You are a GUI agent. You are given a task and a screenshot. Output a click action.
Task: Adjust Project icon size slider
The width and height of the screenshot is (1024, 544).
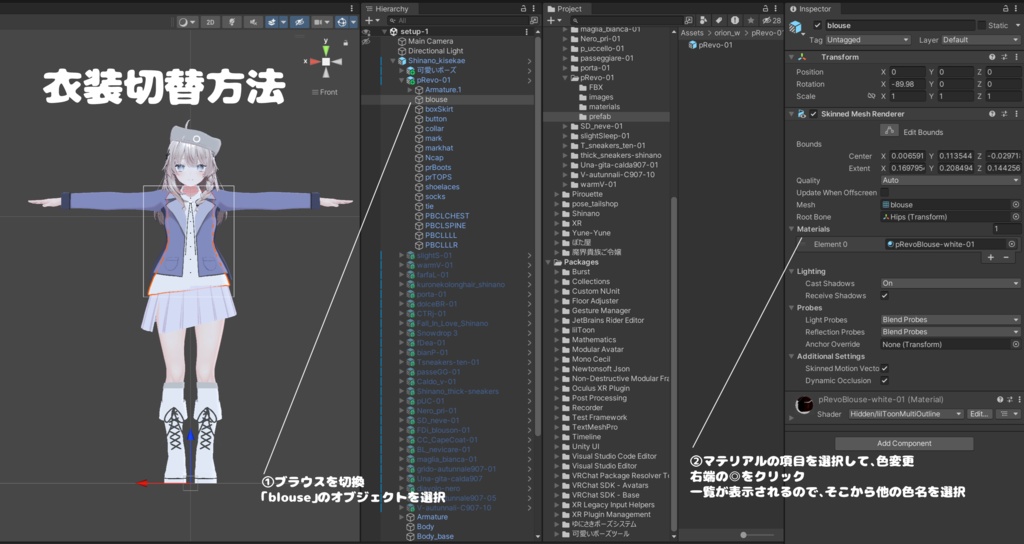click(x=743, y=535)
